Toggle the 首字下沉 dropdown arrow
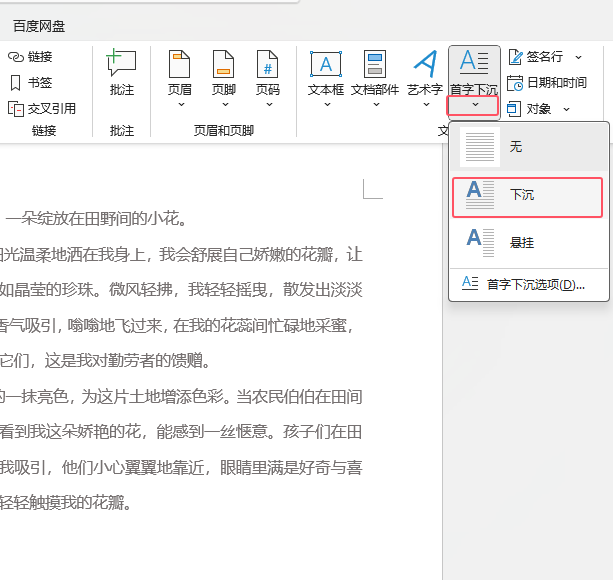613x580 pixels. coord(473,105)
